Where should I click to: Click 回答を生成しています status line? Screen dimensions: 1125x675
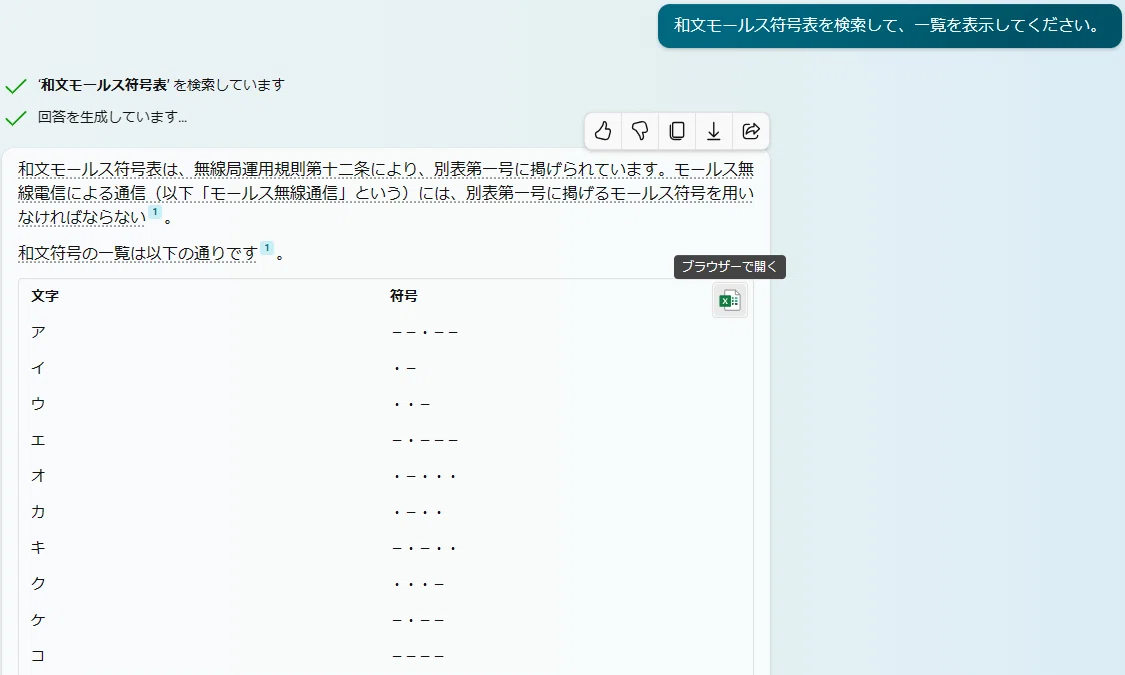coord(113,117)
